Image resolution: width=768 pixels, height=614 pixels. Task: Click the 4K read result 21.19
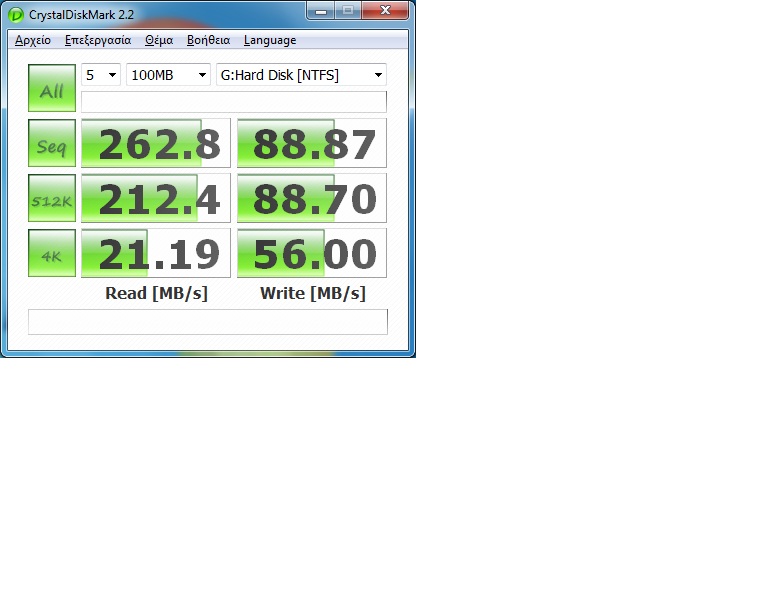coord(156,253)
